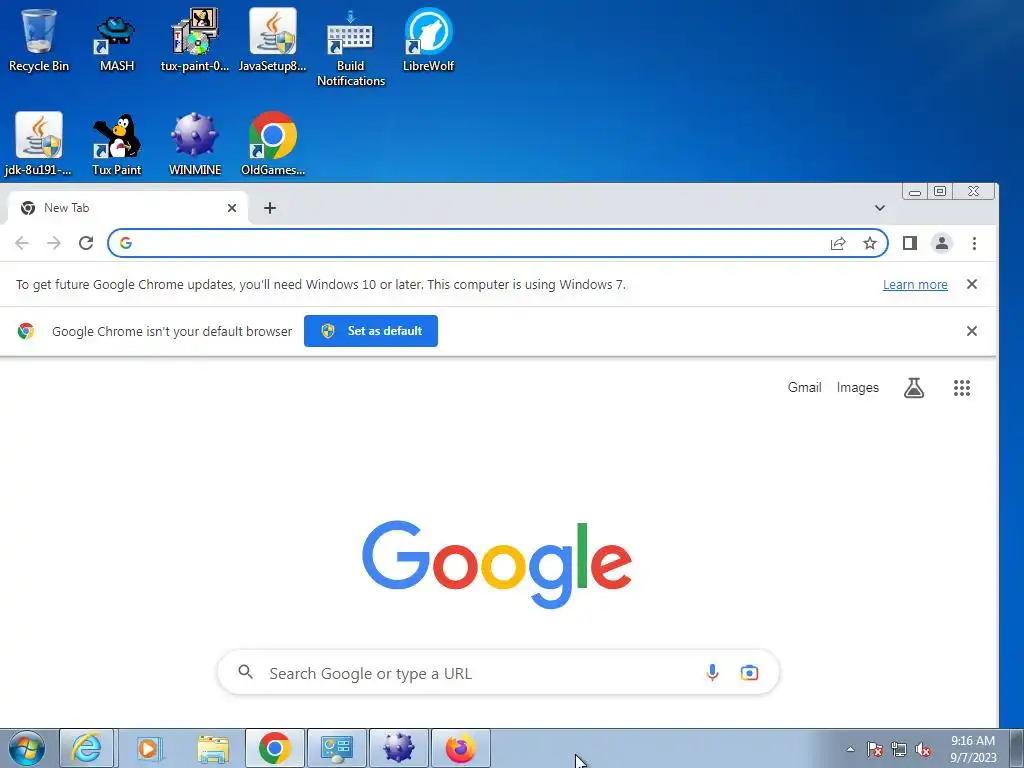The height and width of the screenshot is (768, 1024).
Task: Open Windows Explorer from taskbar
Action: [213, 748]
